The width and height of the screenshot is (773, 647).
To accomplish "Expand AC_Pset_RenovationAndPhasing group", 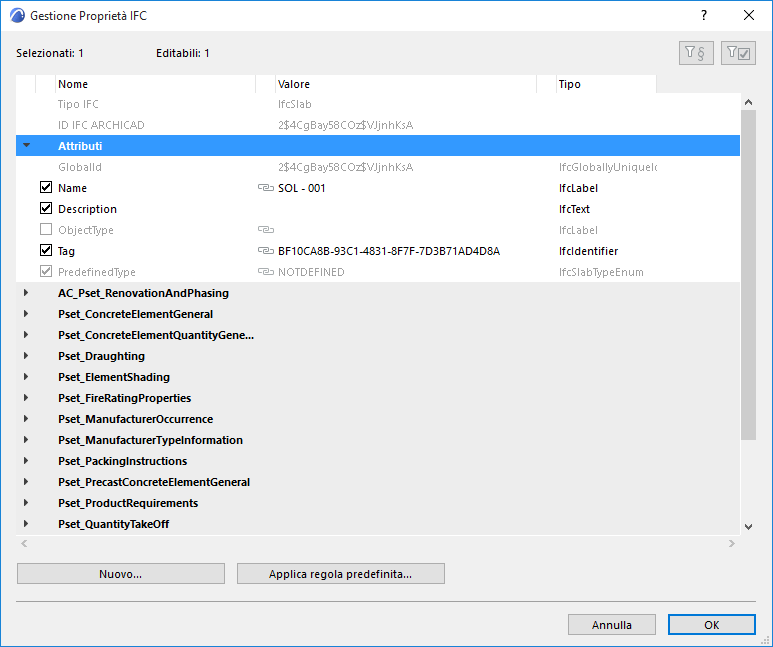I will [26, 293].
